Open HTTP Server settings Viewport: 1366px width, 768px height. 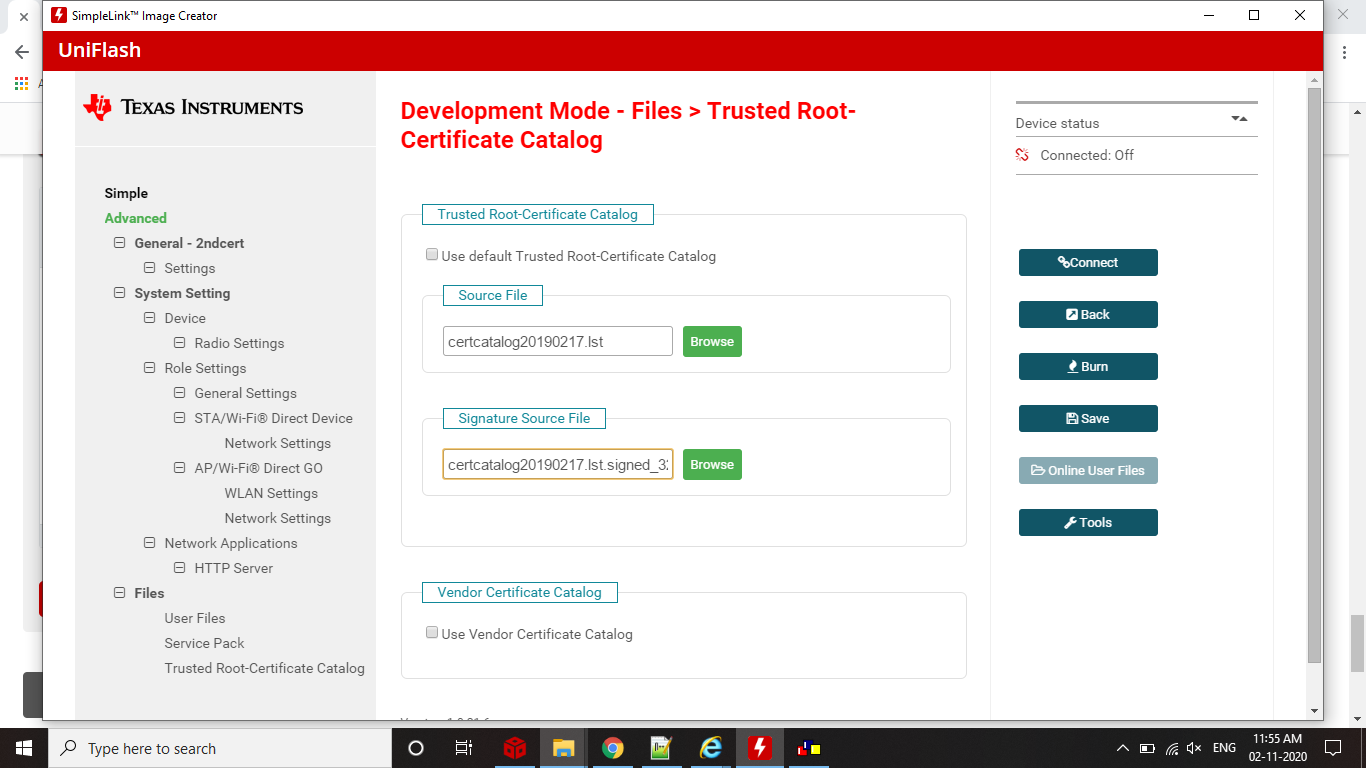coord(234,568)
